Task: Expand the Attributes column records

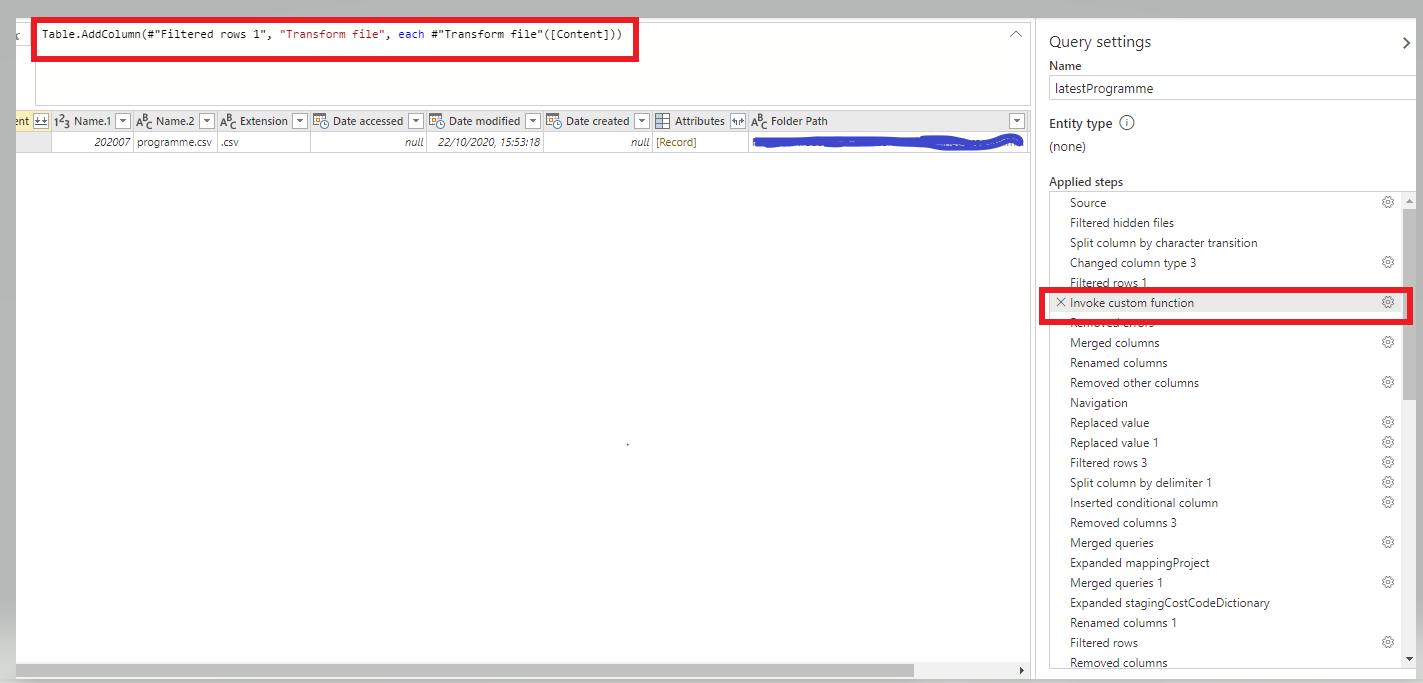Action: tap(738, 121)
